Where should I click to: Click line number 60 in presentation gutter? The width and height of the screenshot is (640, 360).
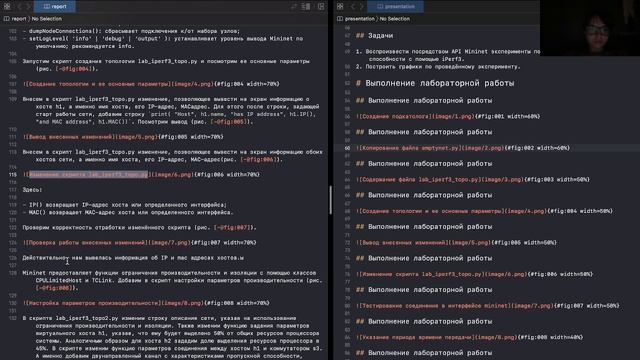point(347,148)
